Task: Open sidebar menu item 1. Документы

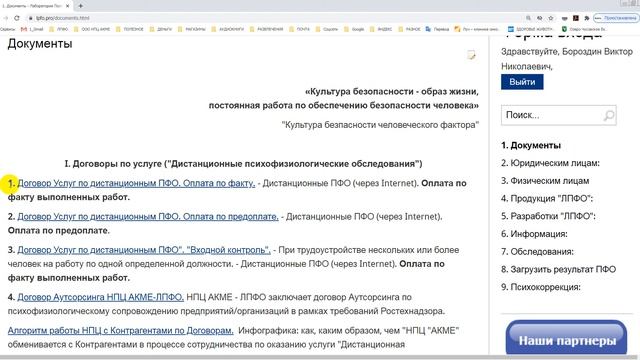Action: point(531,145)
